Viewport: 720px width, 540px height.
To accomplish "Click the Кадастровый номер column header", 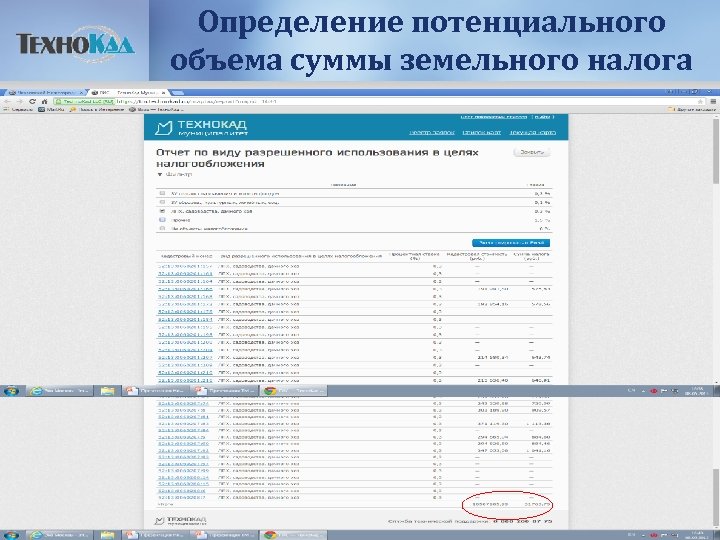I will 186,256.
